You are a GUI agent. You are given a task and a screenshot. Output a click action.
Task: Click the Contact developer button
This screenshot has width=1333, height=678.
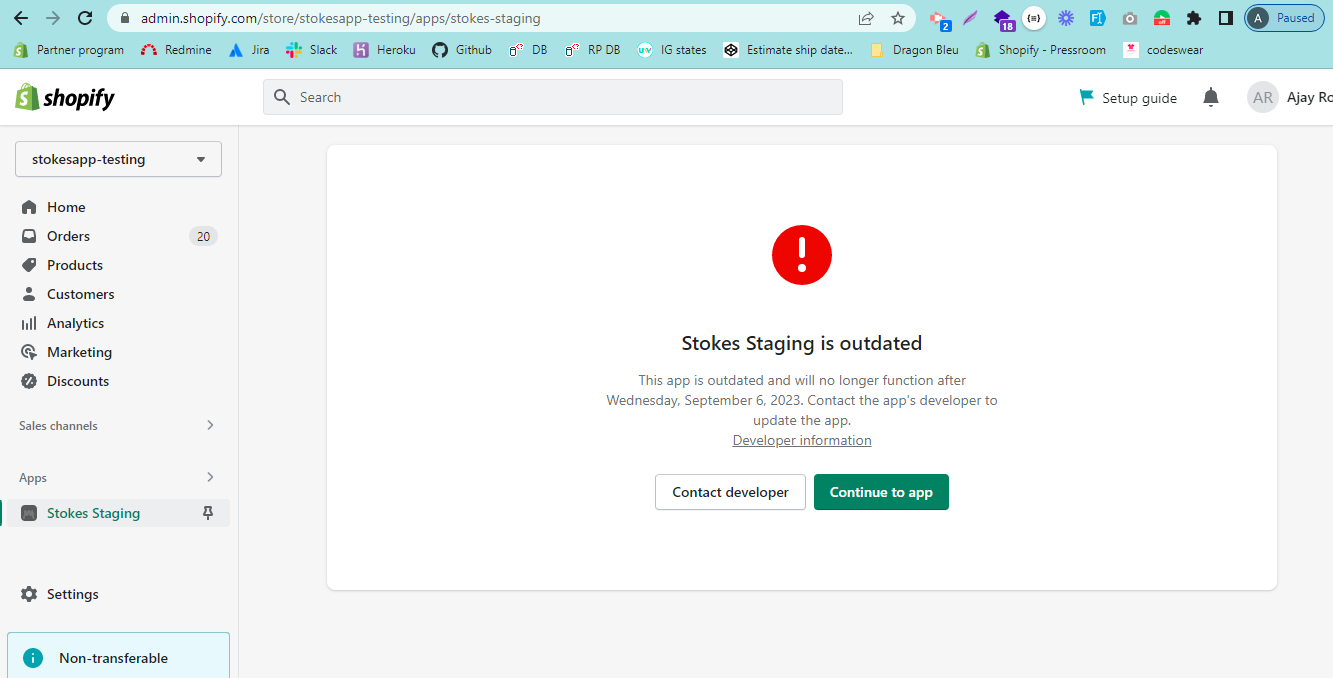(x=730, y=492)
